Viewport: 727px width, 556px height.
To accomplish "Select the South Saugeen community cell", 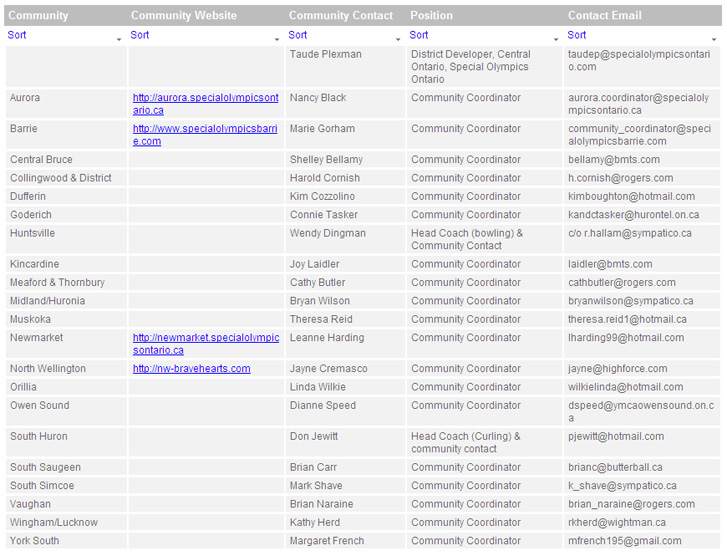I will point(66,467).
